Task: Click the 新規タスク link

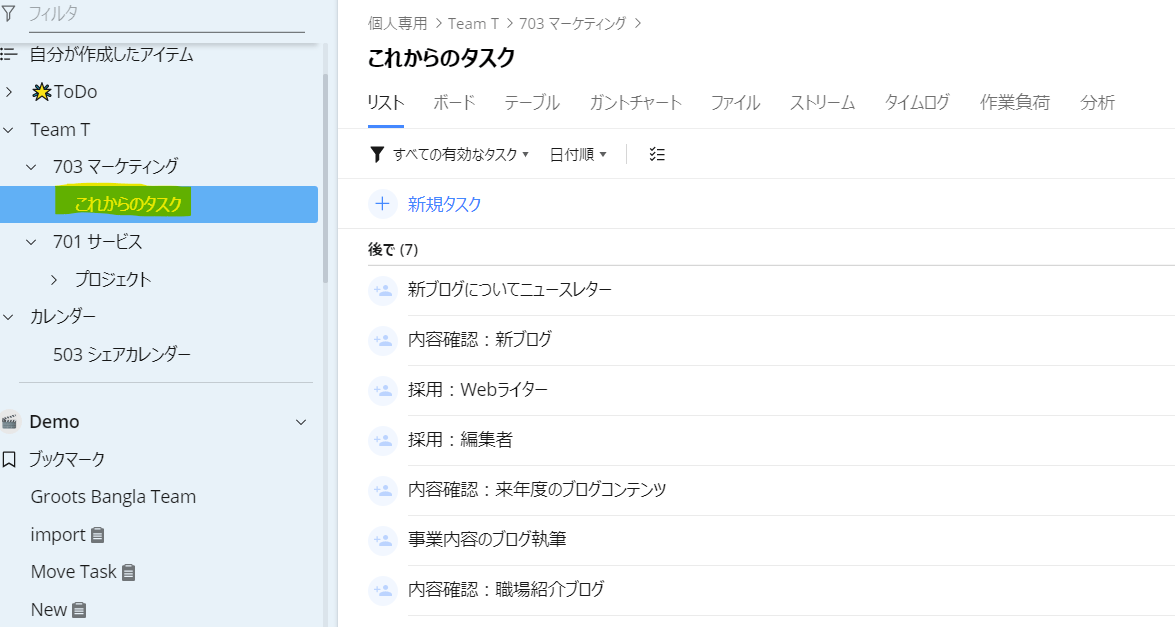Action: coord(444,204)
